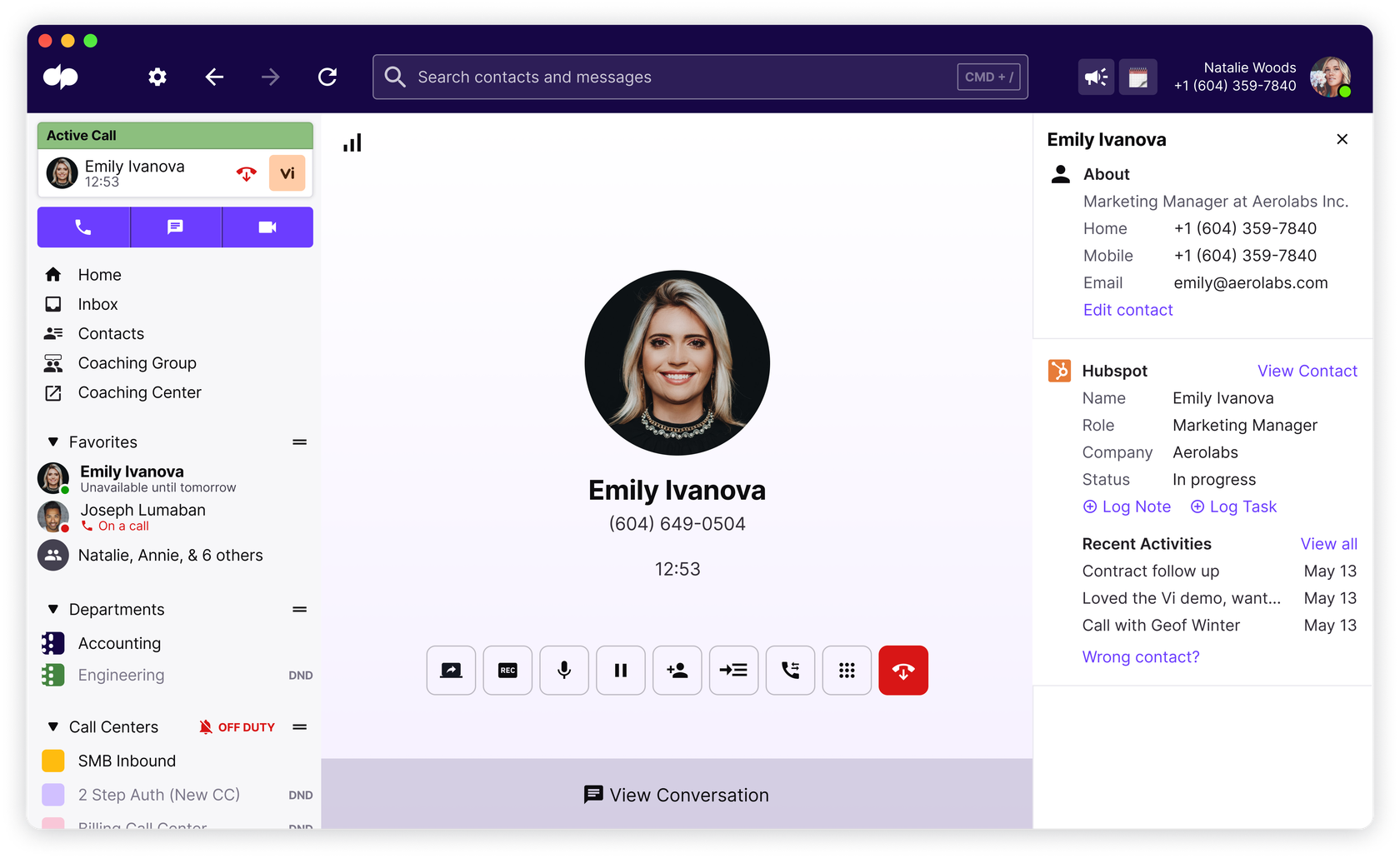The width and height of the screenshot is (1400, 858).
Task: Click Edit contact link
Action: (1127, 310)
